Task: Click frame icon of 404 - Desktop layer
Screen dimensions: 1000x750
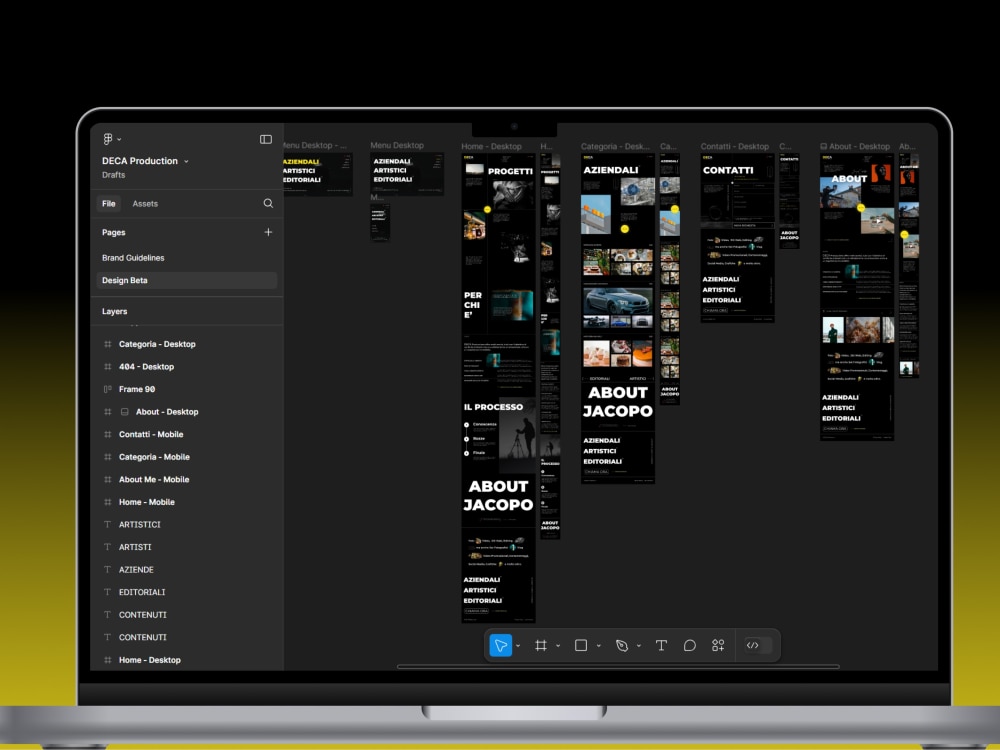Action: [107, 367]
